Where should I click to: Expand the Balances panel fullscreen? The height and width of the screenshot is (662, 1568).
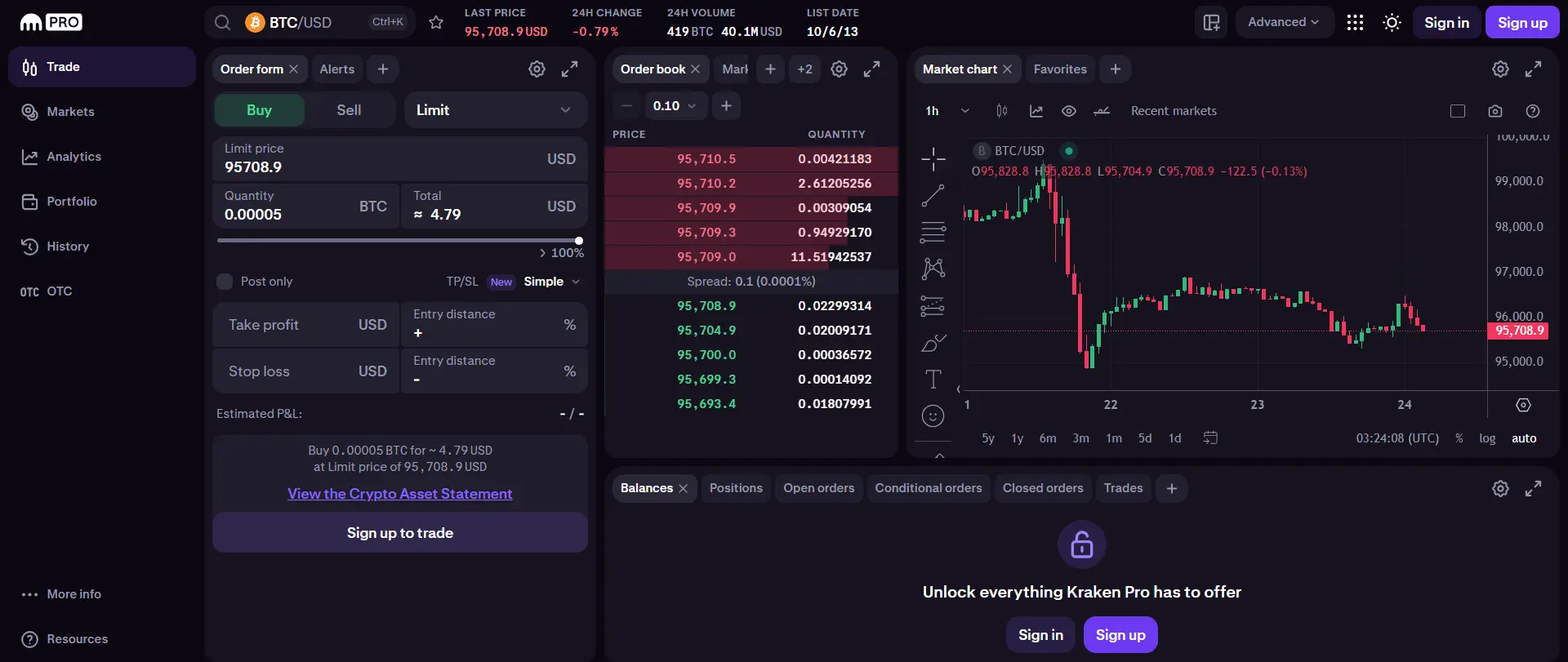coord(1533,488)
